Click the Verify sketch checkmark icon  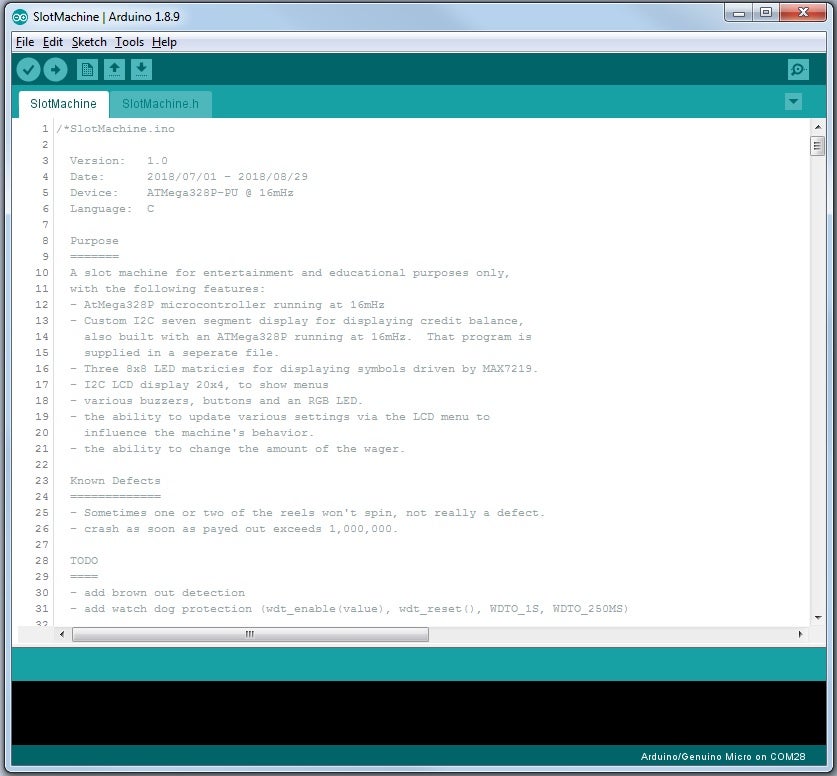pyautogui.click(x=28, y=69)
